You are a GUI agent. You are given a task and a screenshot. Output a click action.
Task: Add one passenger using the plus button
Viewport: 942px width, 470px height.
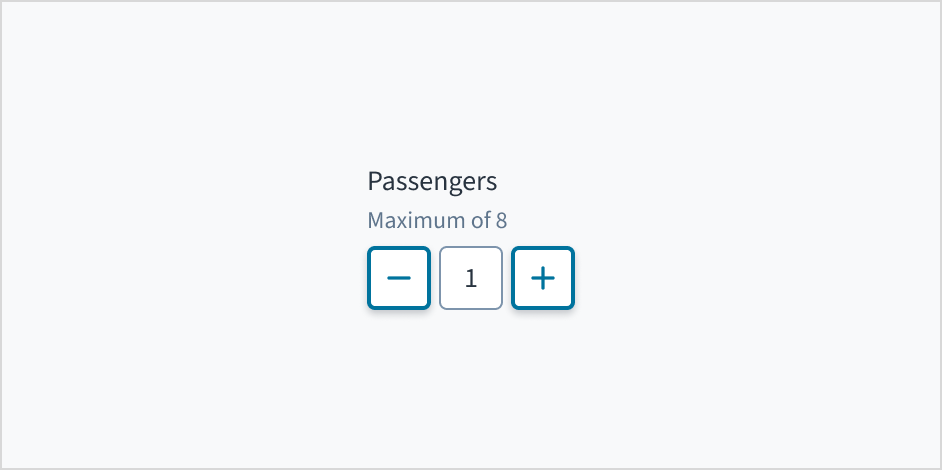543,278
